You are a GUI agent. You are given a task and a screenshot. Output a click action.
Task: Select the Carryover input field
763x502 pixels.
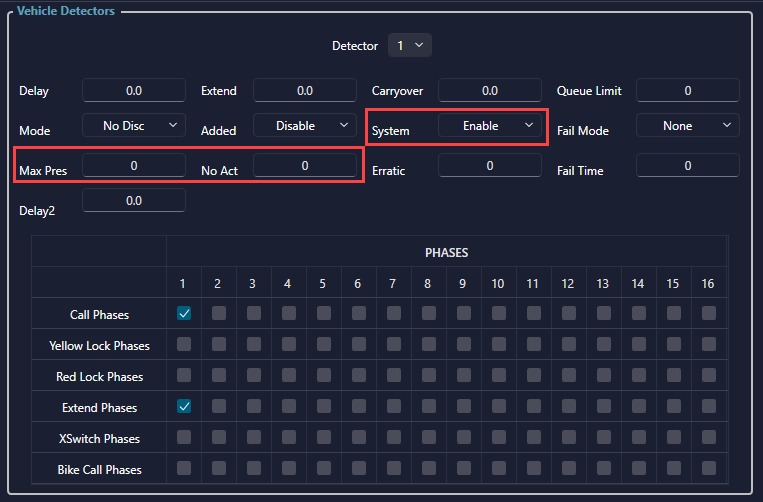pyautogui.click(x=490, y=91)
